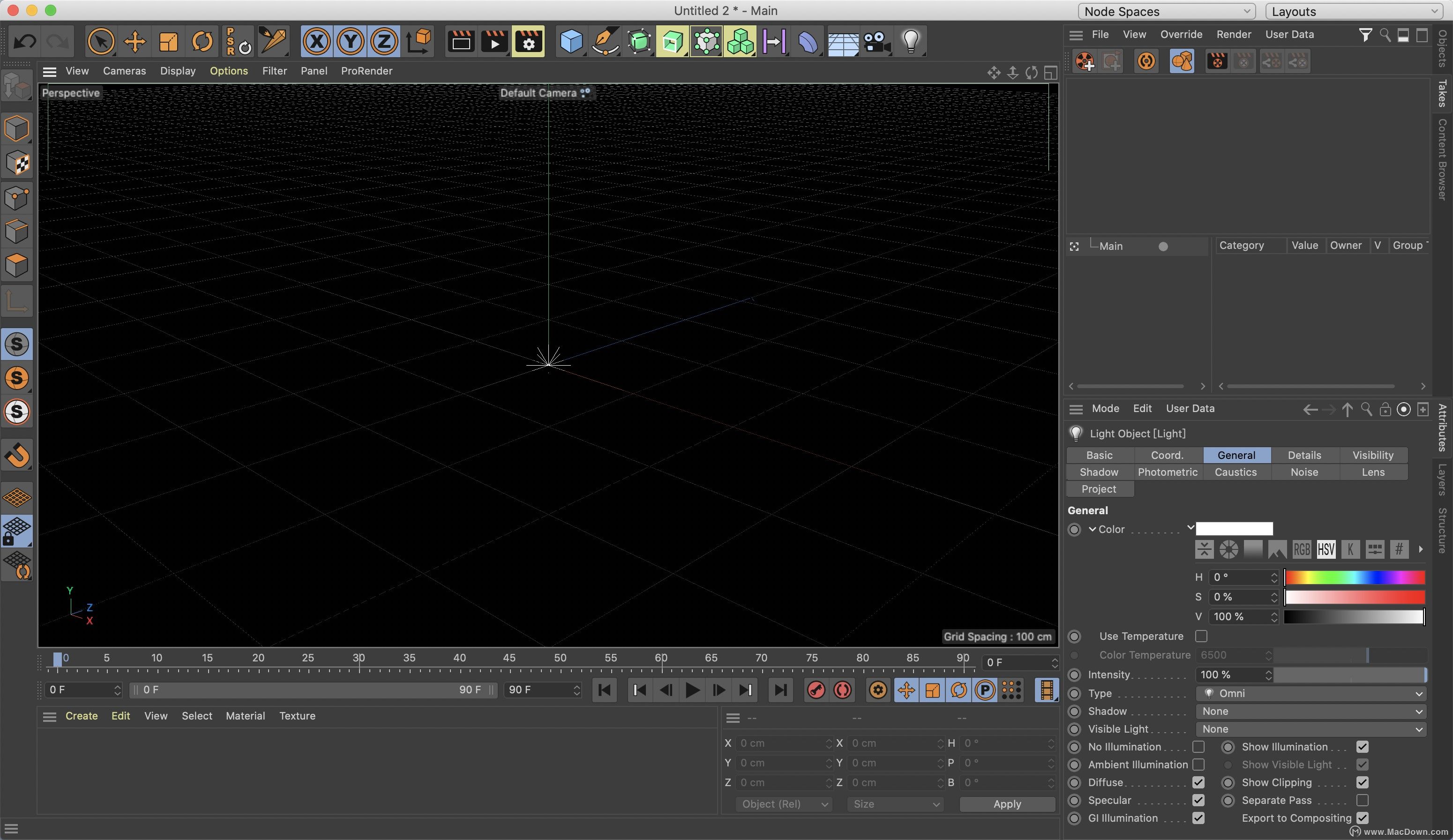This screenshot has height=840, width=1453.
Task: Toggle the No Illumination checkbox
Action: pyautogui.click(x=1198, y=747)
